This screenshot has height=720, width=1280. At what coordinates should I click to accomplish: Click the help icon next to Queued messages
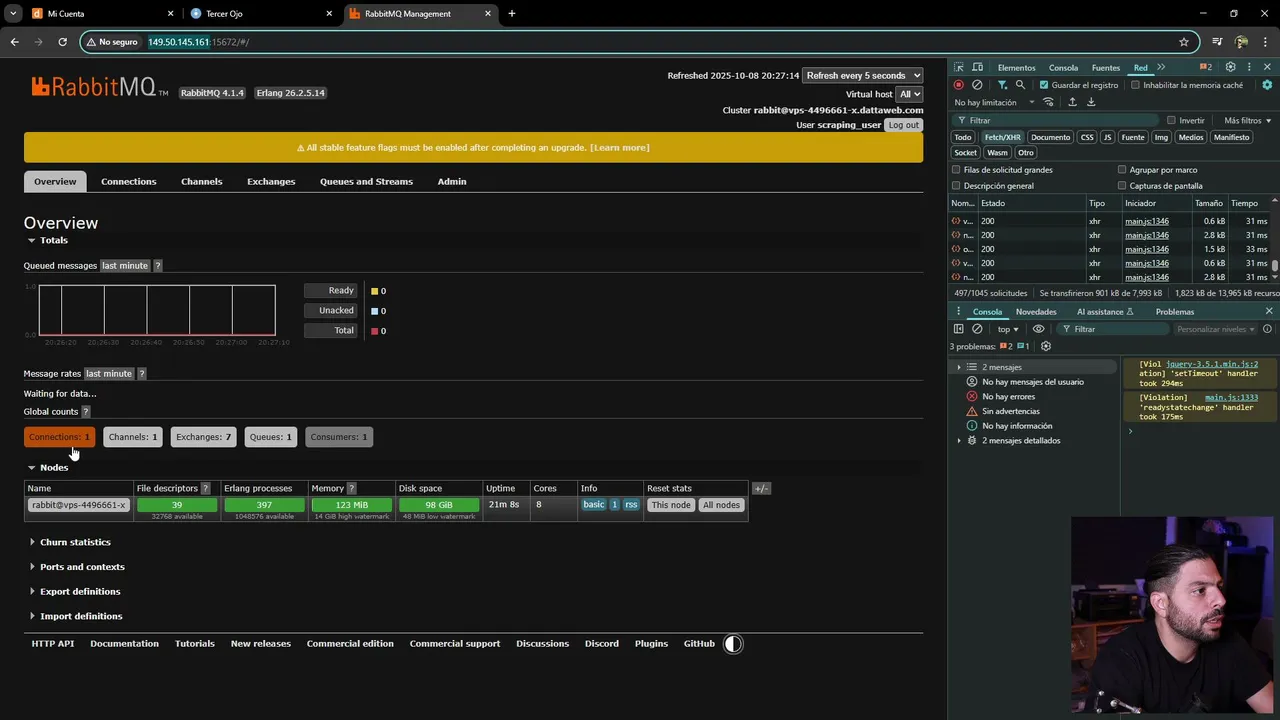pyautogui.click(x=157, y=266)
